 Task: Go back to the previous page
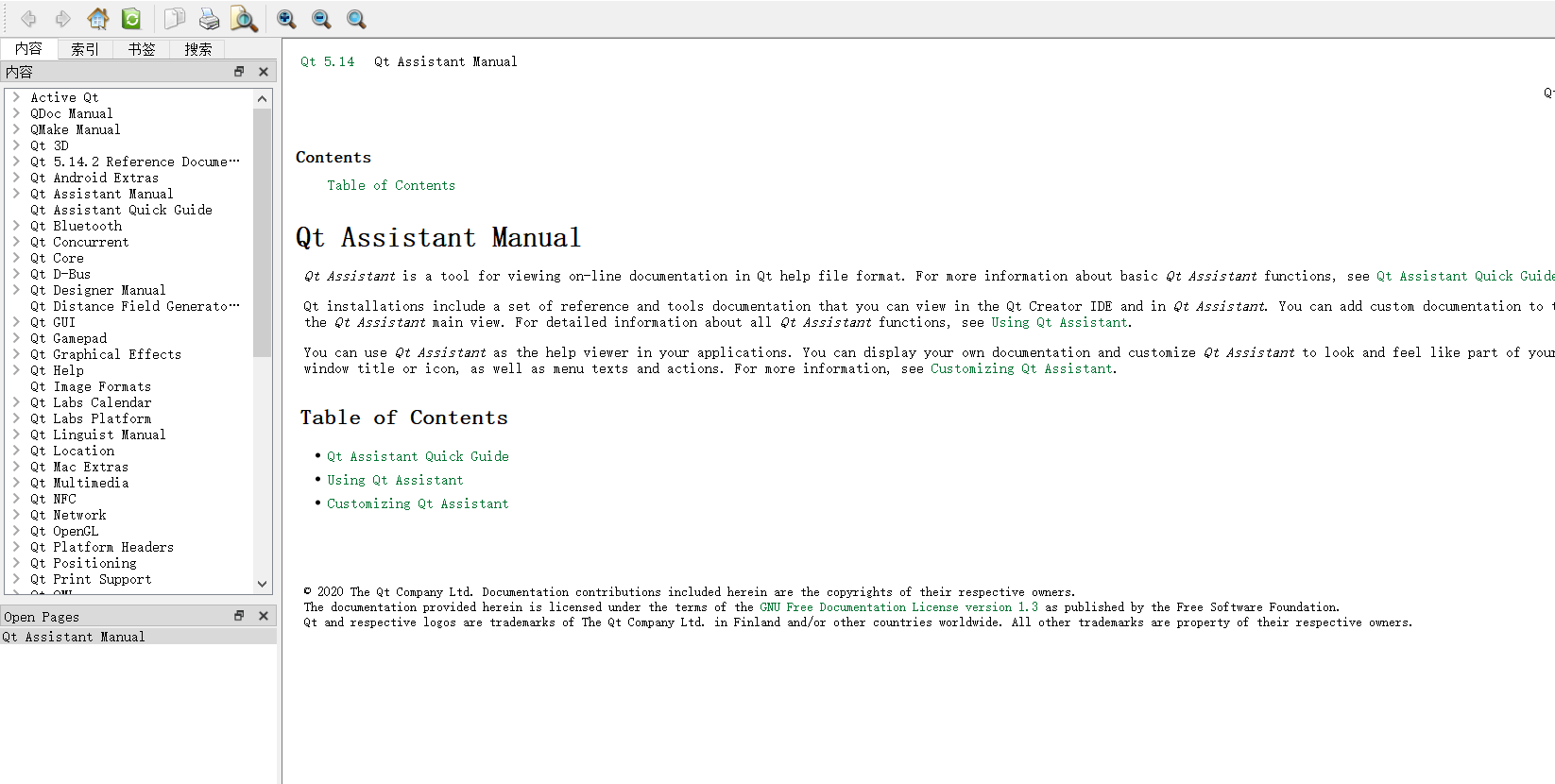point(28,19)
